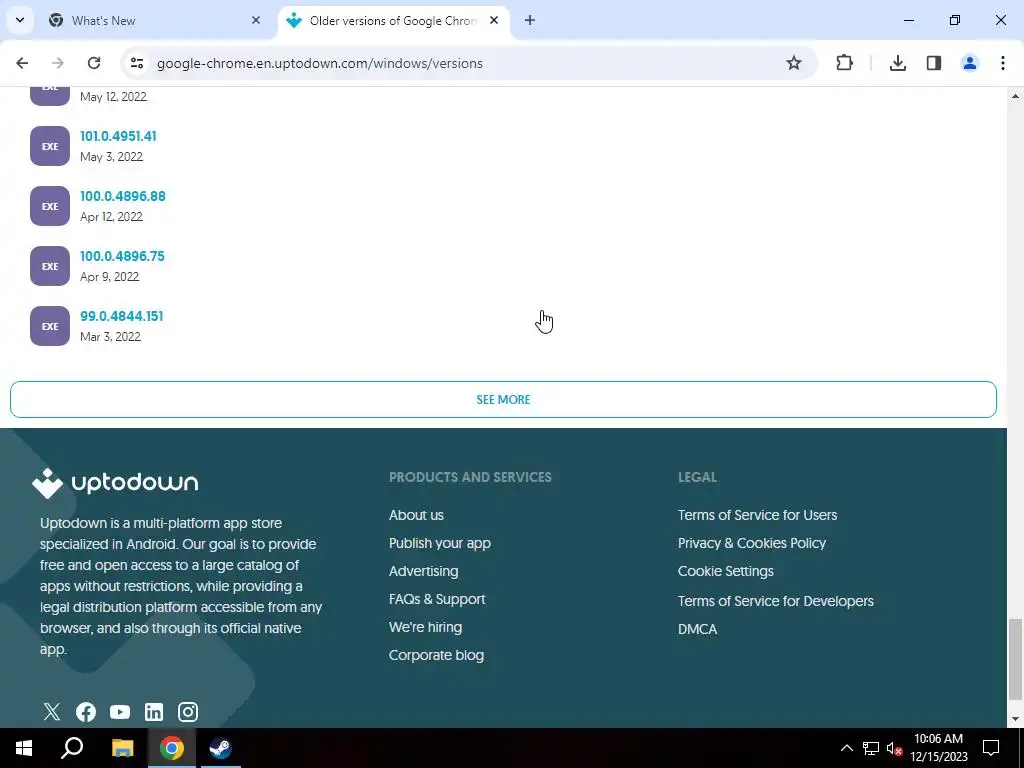Click the Uptodown logo in footer

(x=115, y=483)
